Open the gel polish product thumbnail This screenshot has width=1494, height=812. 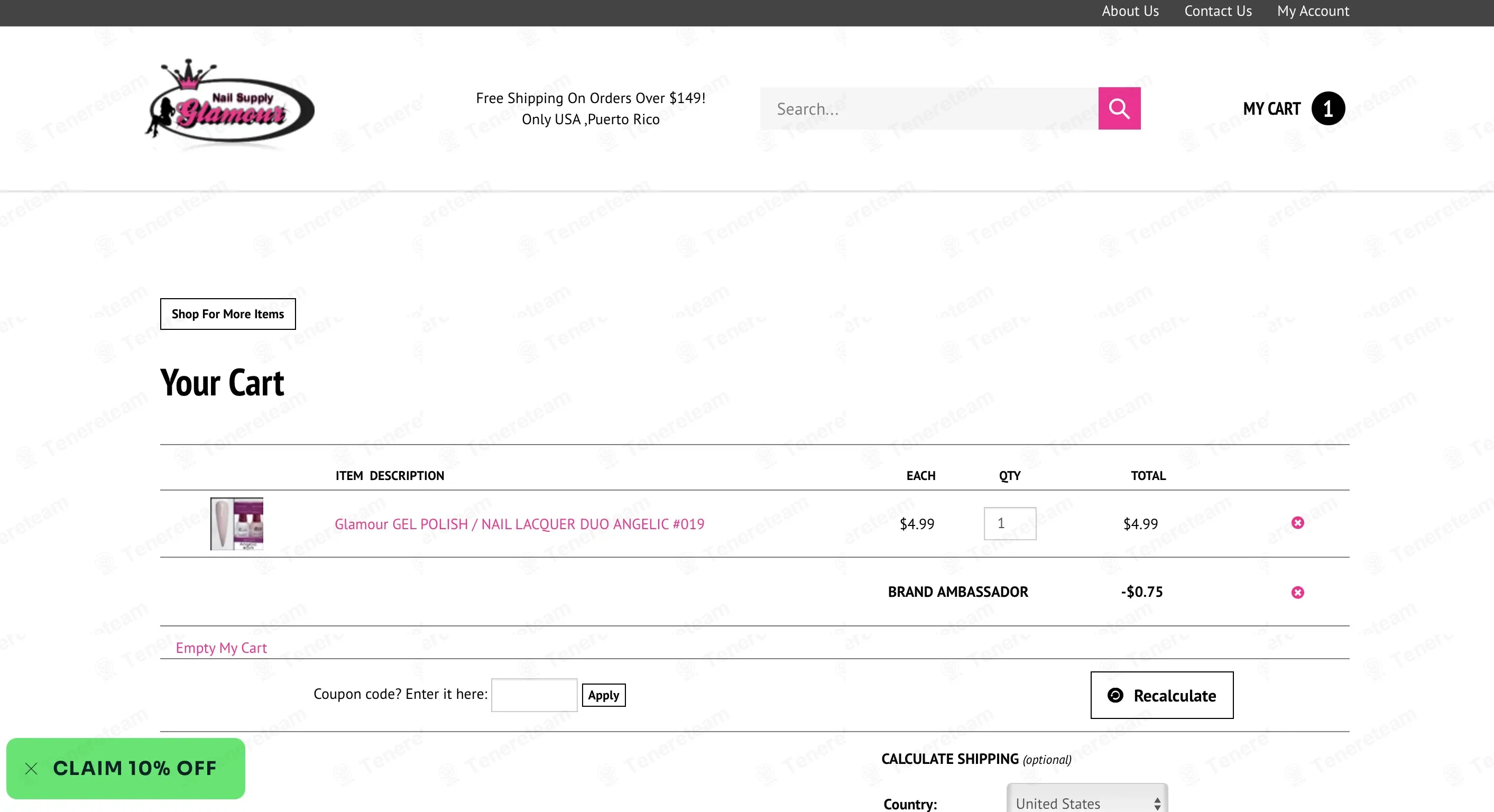click(237, 524)
